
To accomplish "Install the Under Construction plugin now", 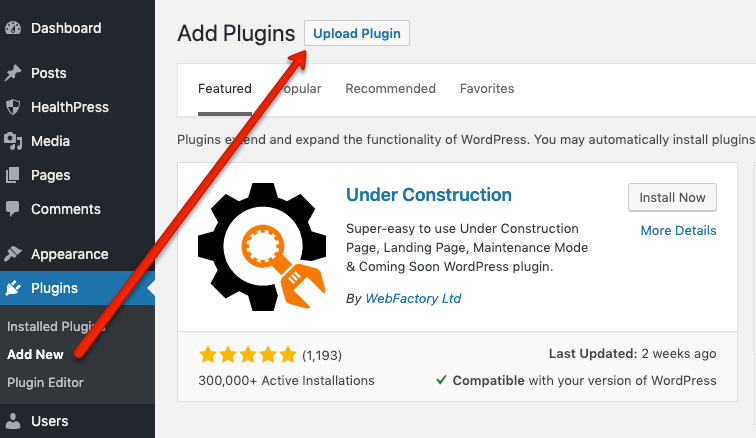I will [672, 197].
